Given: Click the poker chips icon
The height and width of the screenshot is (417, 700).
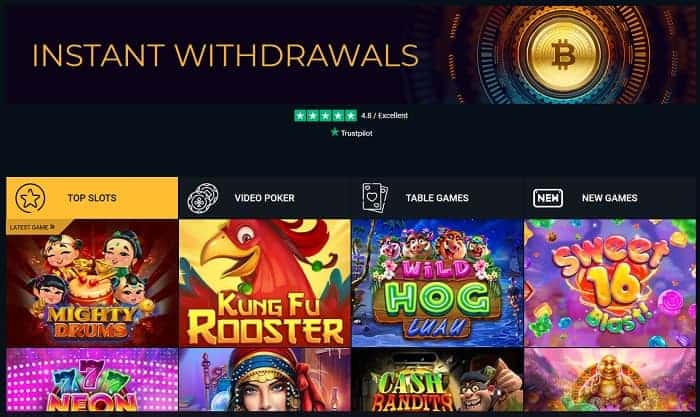Looking at the screenshot, I should [203, 198].
